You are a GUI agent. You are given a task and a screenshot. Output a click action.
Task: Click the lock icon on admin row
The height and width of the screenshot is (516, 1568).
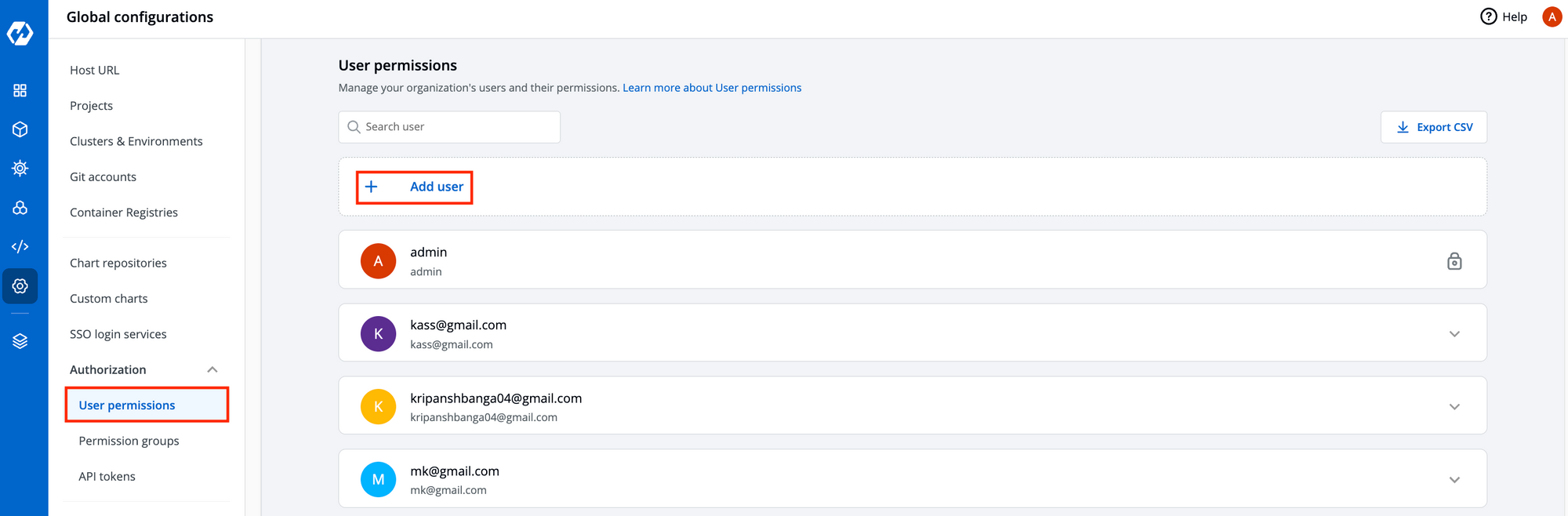(x=1454, y=260)
